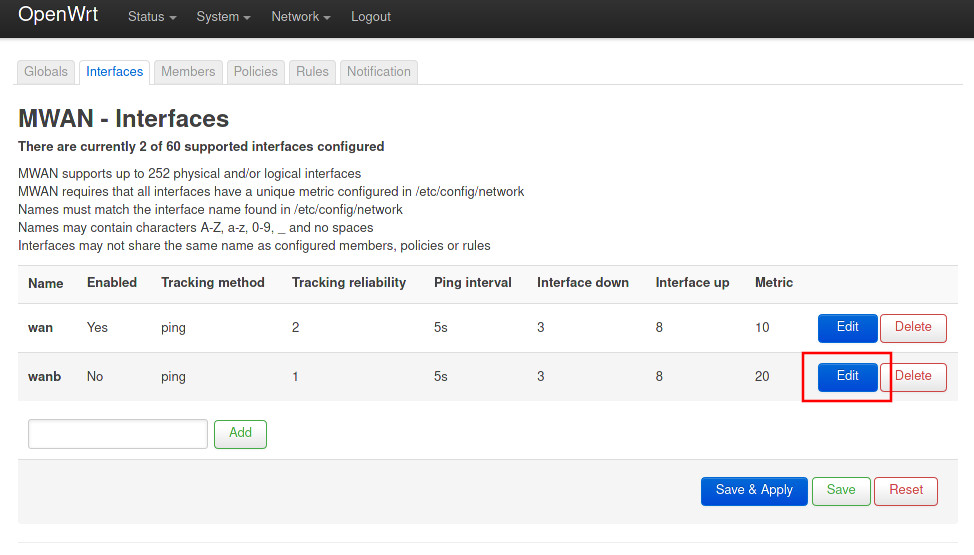Click Save & Apply

pyautogui.click(x=753, y=491)
